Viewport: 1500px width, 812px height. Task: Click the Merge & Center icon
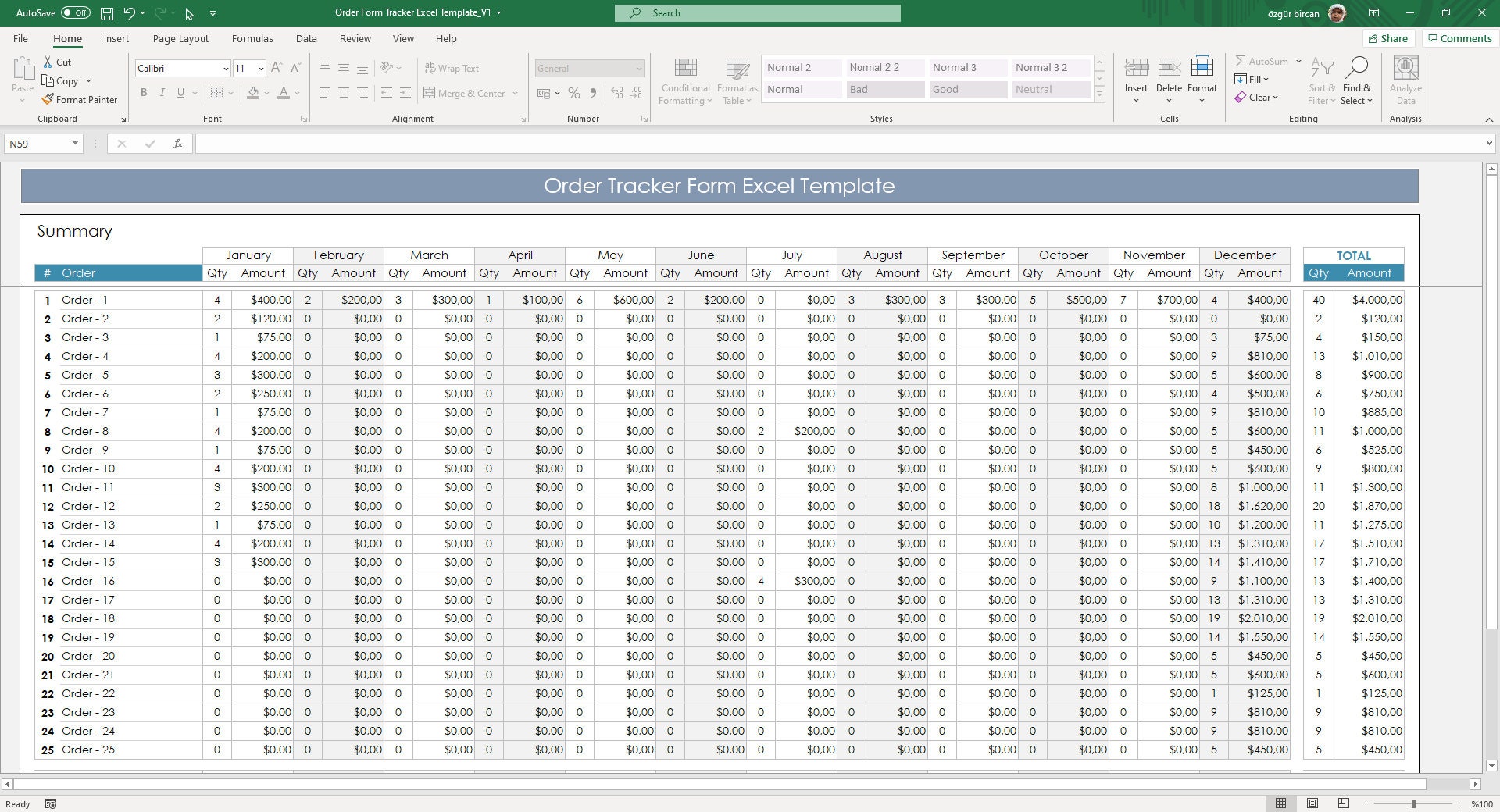[x=430, y=93]
